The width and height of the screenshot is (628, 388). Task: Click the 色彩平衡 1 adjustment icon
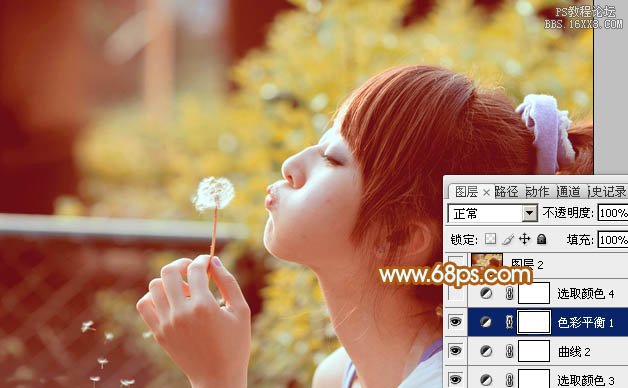486,322
